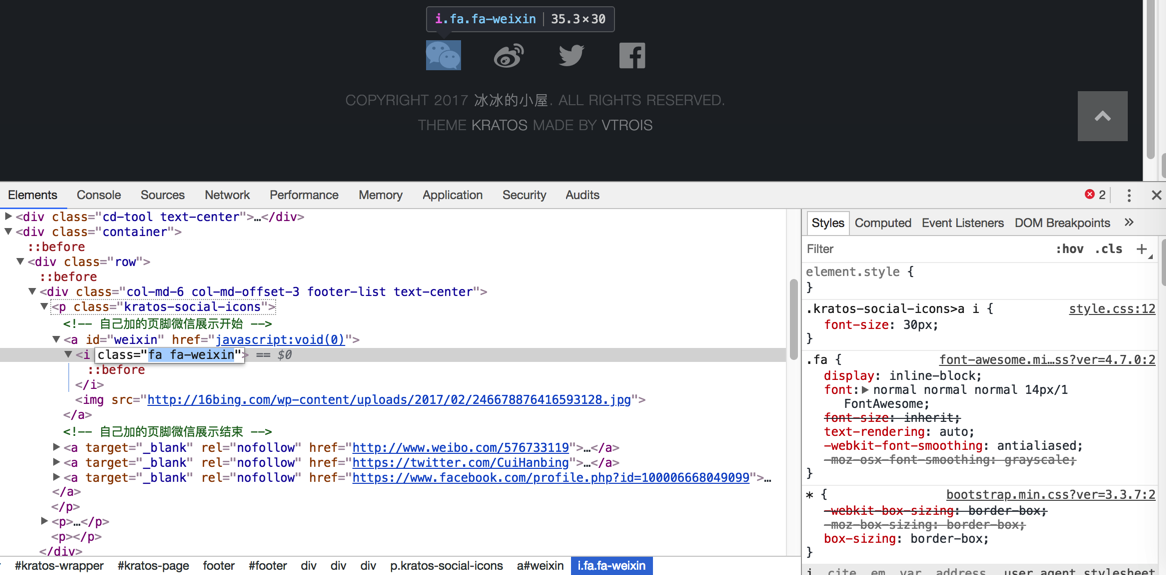1166x575 pixels.
Task: Open the style.css:12 source link
Action: 1112,309
